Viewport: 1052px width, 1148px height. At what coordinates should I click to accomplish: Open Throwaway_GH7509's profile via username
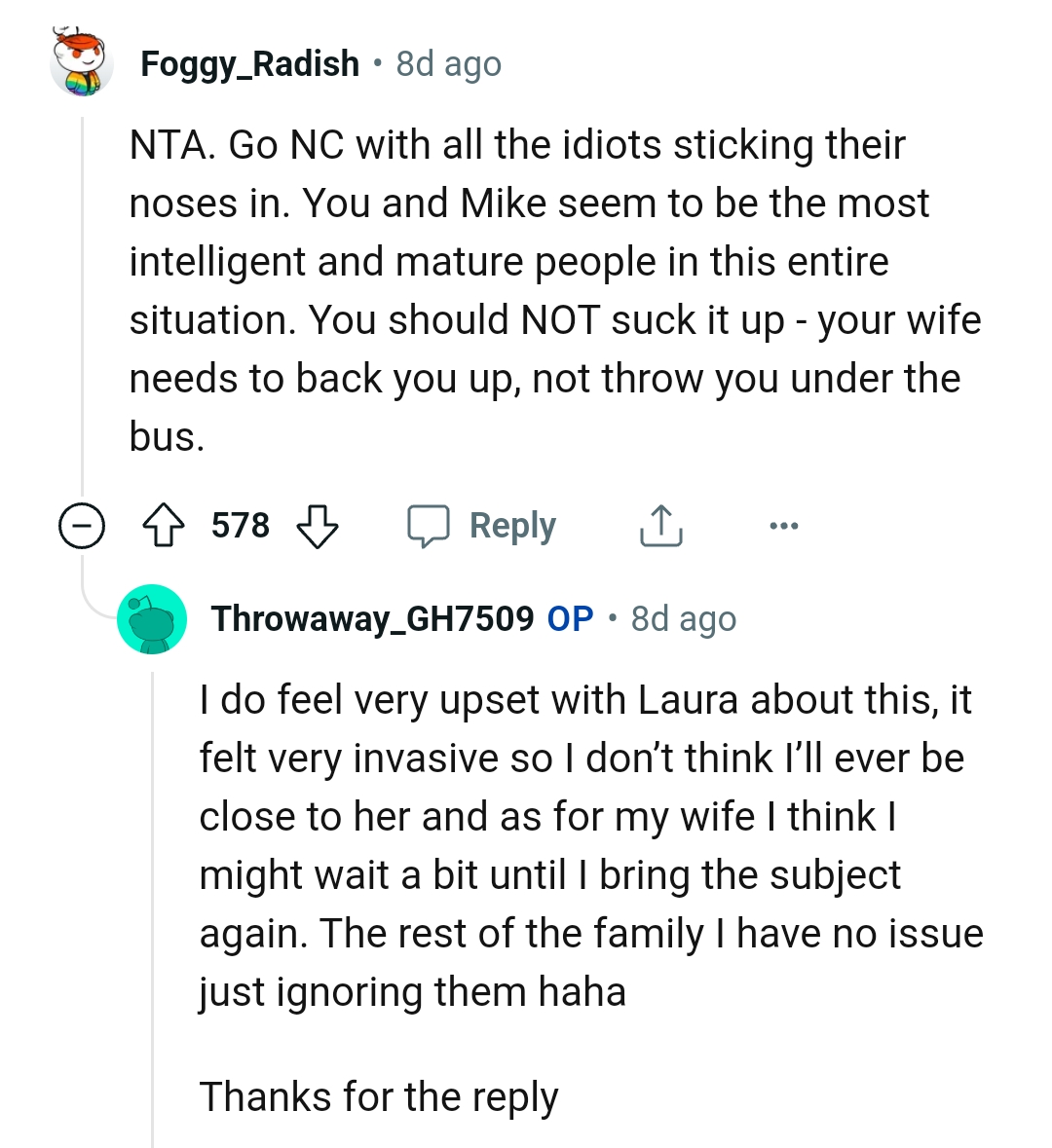pyautogui.click(x=373, y=617)
